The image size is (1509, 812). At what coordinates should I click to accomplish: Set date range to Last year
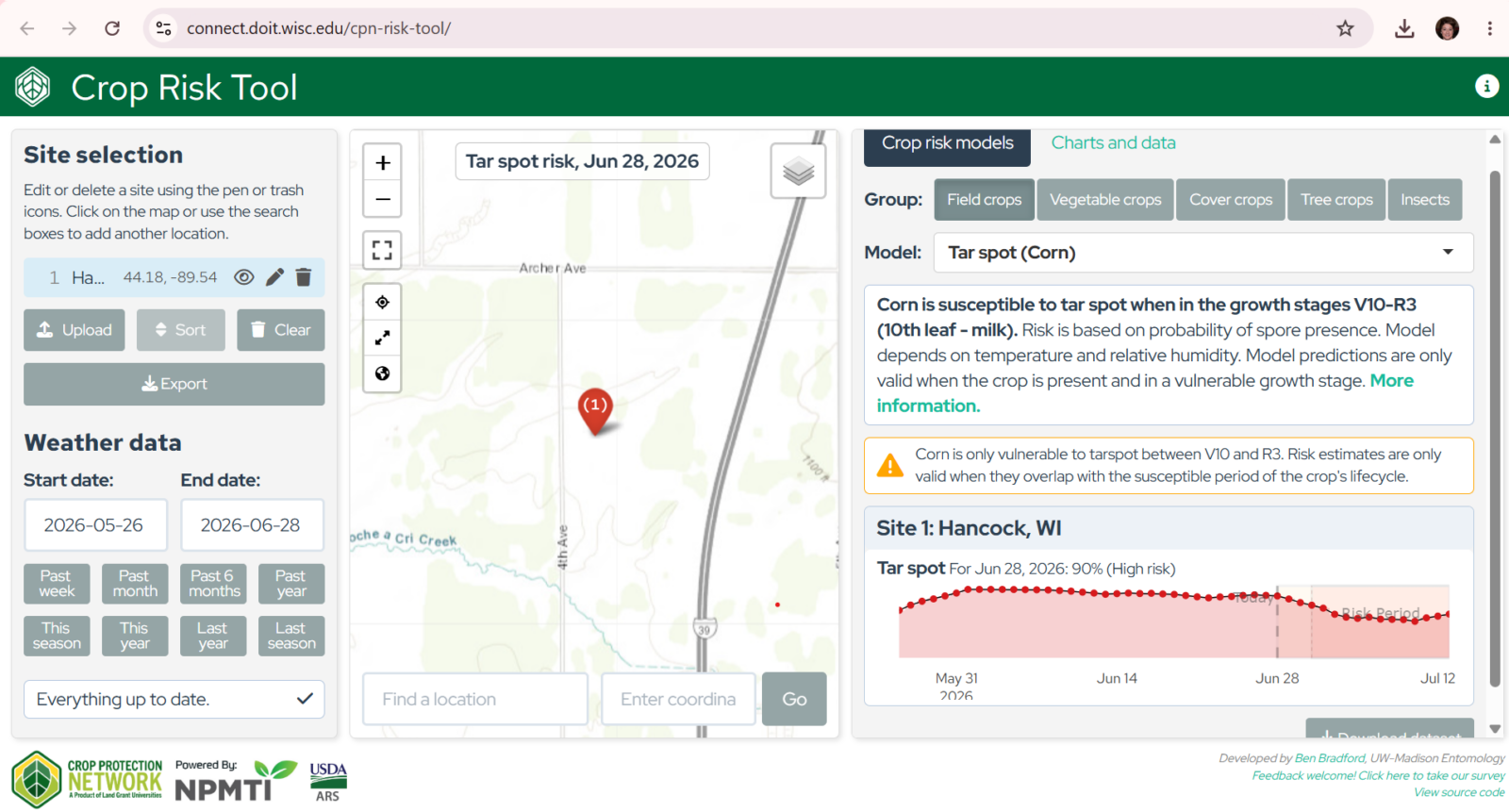(213, 636)
